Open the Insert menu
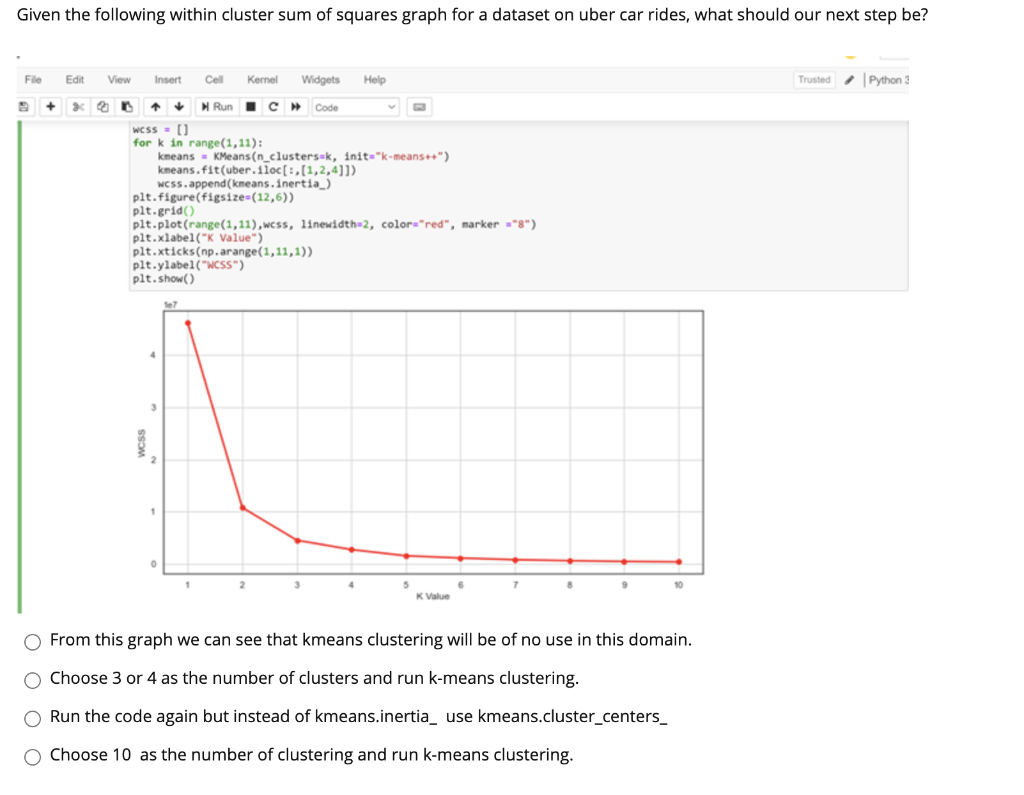Viewport: 1024px width, 795px height. [x=168, y=80]
